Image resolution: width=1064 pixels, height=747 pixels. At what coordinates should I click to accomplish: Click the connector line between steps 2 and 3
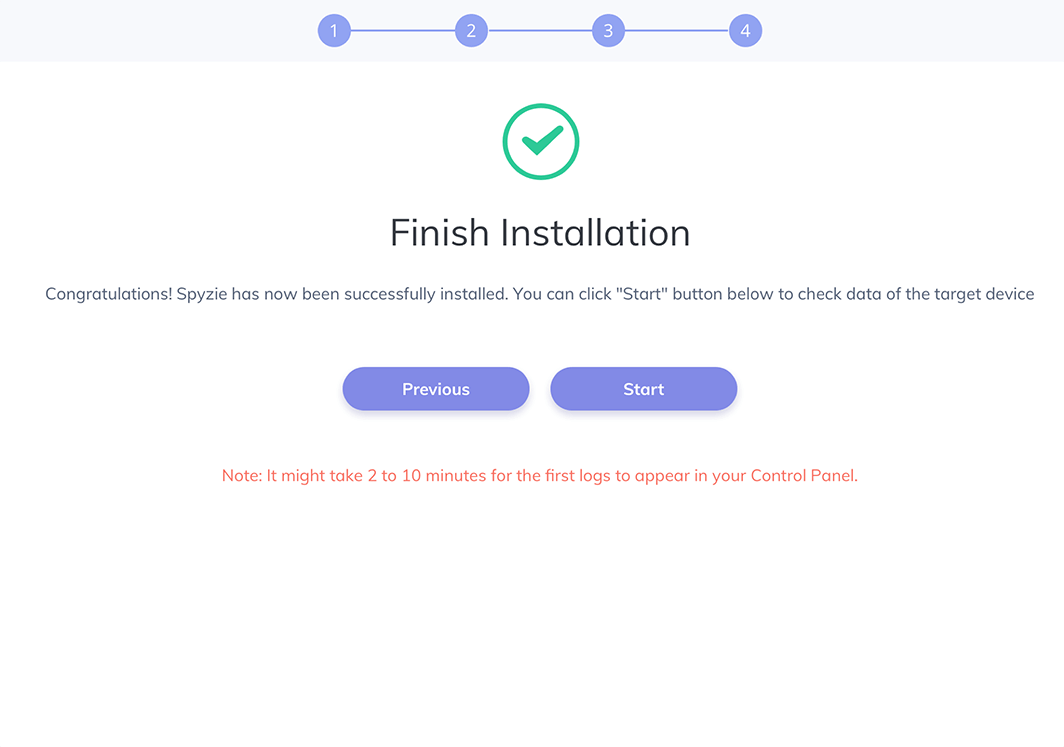click(539, 31)
